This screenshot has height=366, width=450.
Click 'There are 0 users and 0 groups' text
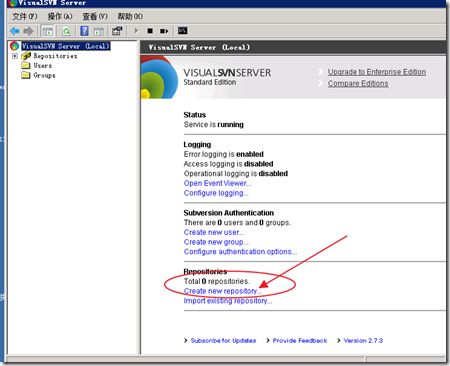[x=237, y=223]
